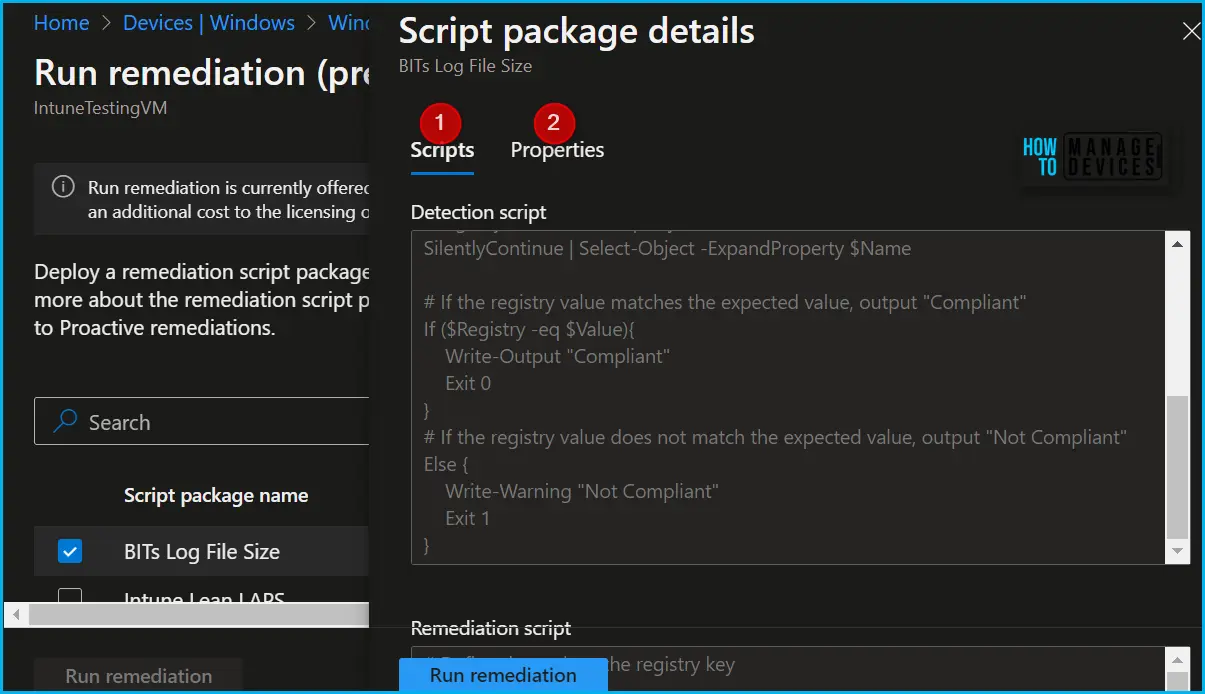Focus the Search input field

tap(202, 422)
